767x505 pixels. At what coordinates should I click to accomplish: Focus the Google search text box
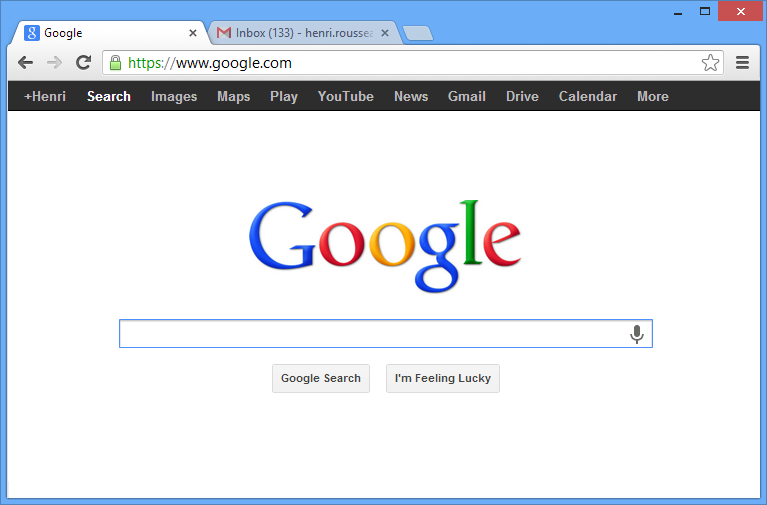pos(374,334)
